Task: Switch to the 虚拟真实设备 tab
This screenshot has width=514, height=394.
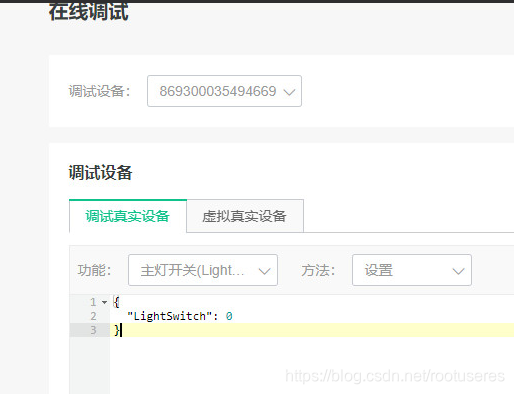Action: 245,216
